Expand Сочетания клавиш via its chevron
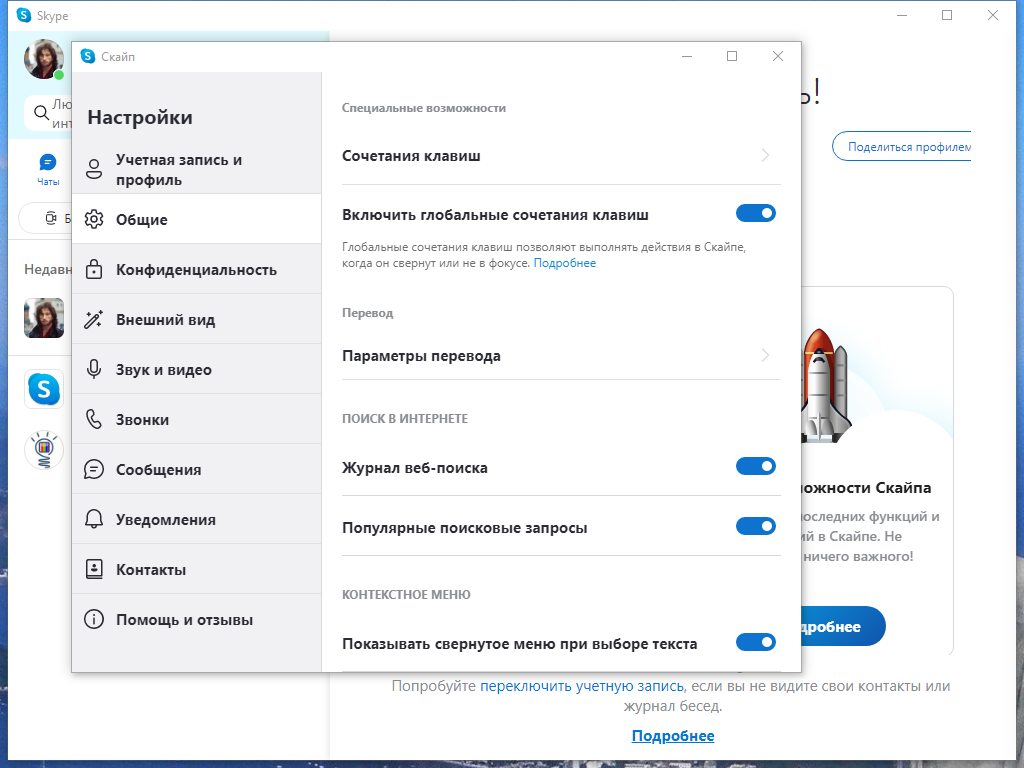This screenshot has height=768, width=1024. (x=765, y=155)
